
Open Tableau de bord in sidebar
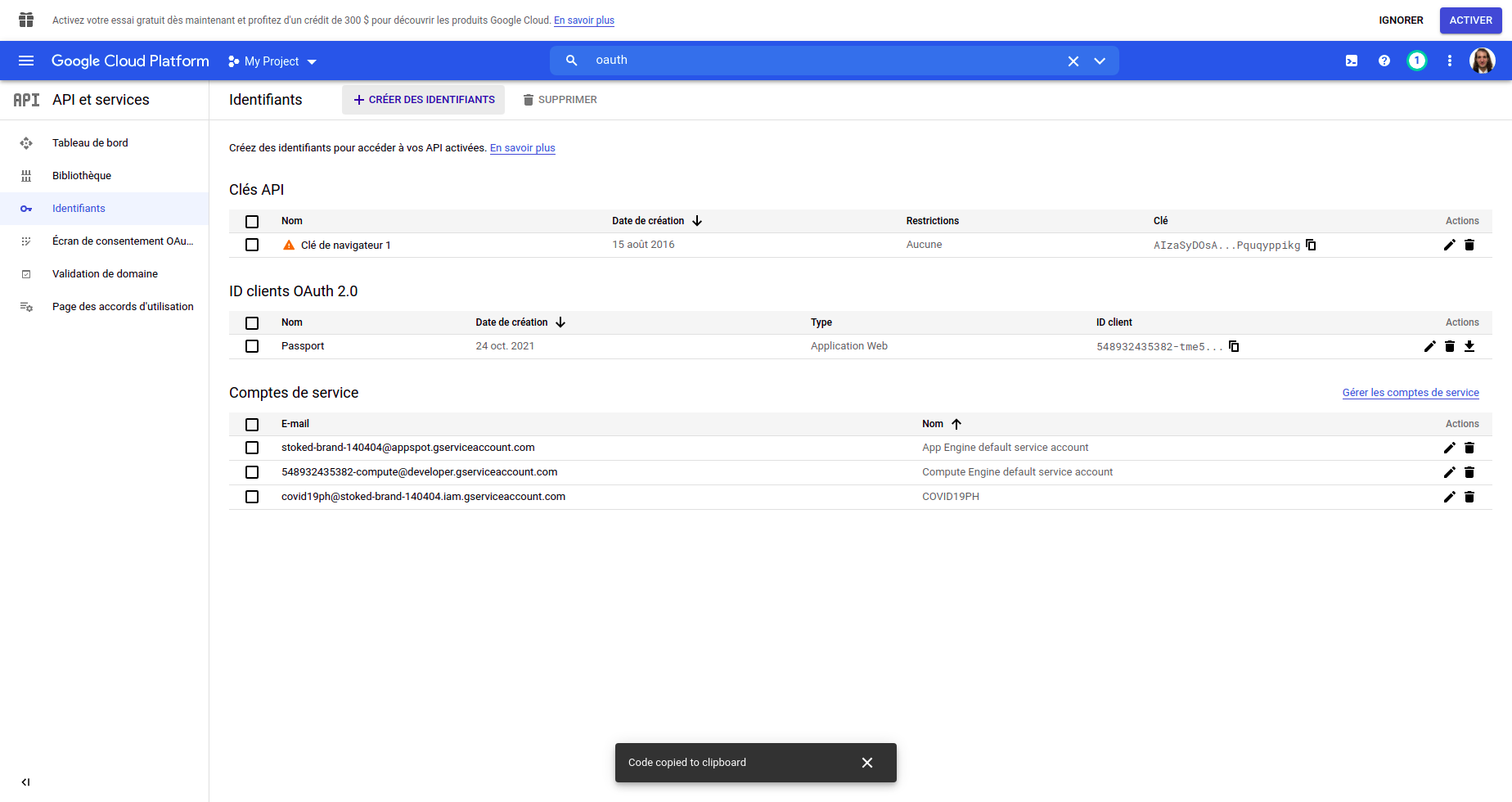point(104,142)
